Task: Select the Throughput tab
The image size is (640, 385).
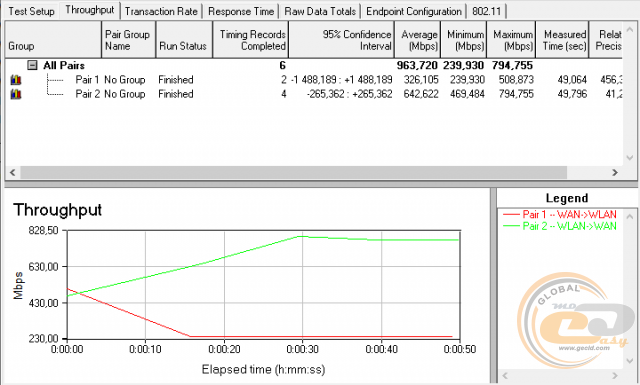Action: coord(90,10)
